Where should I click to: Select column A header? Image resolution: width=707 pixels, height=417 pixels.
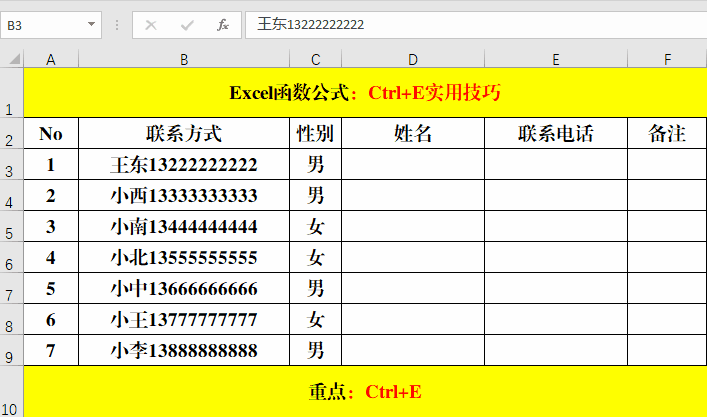click(51, 59)
